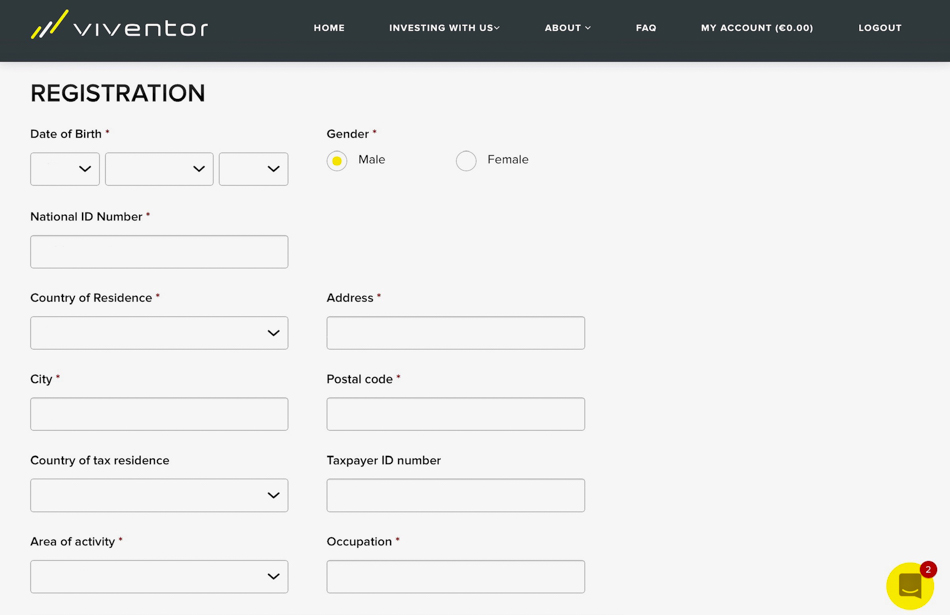Click the Postal code input
Screen dimensions: 950x615
click(455, 414)
